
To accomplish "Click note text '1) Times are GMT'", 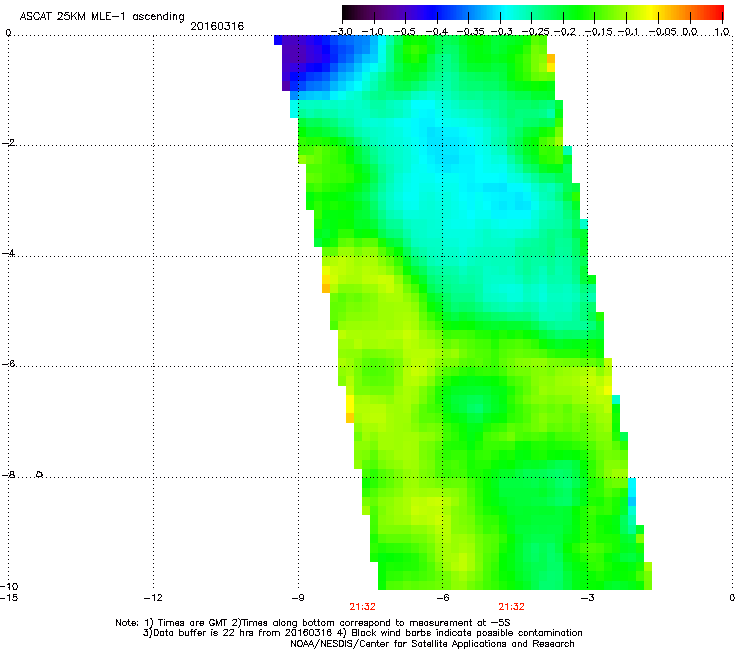I will tap(186, 623).
